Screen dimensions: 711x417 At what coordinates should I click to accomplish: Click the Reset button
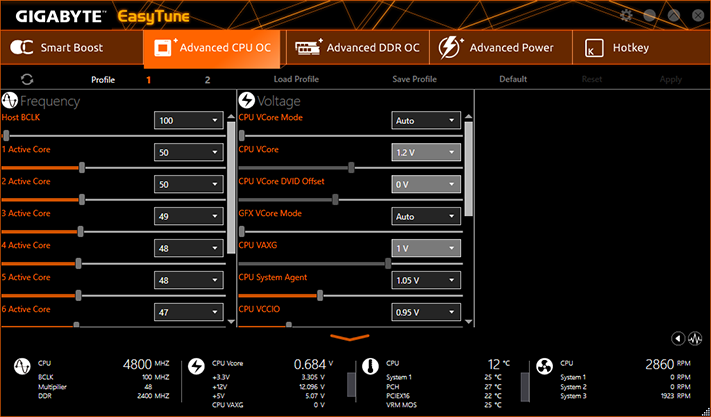pyautogui.click(x=592, y=79)
